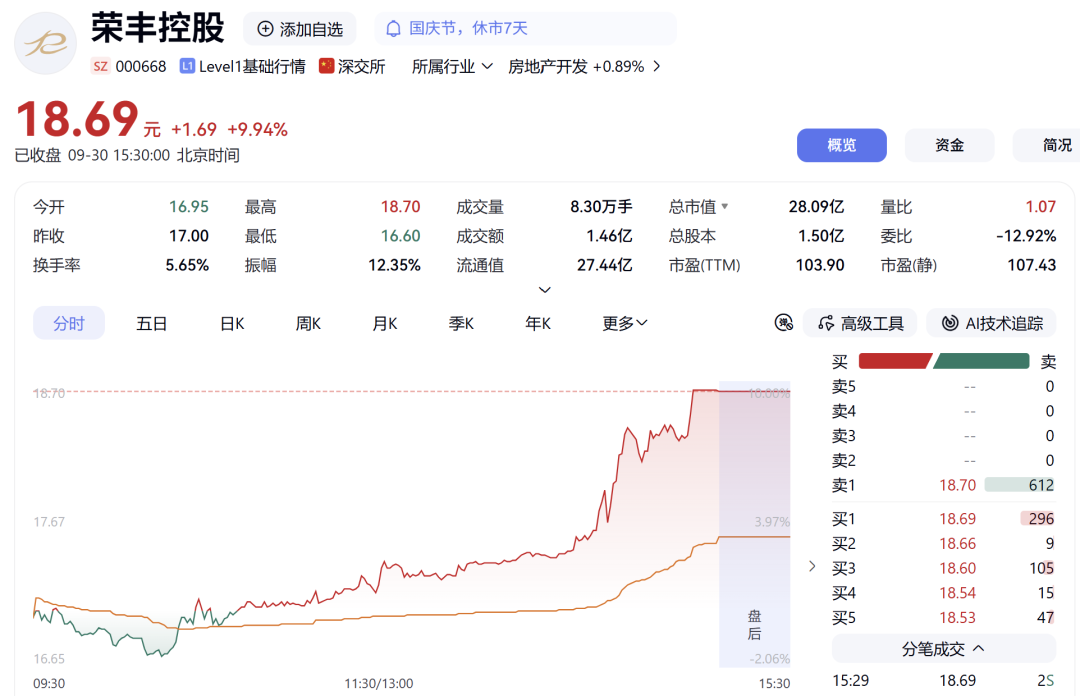
Task: Click the 15:29 trade record row
Action: pyautogui.click(x=944, y=681)
